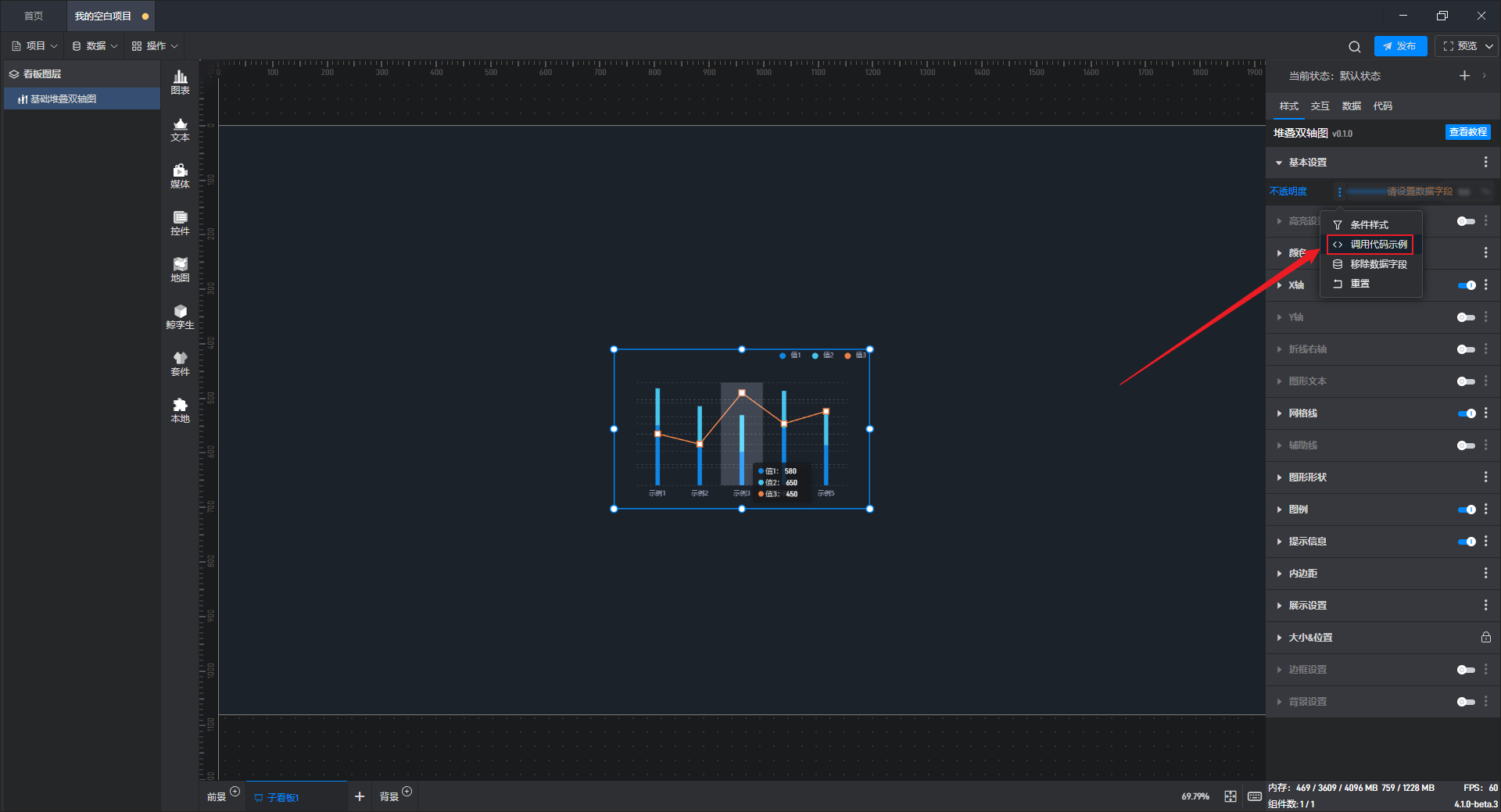
Task: Open more options for 图例 section
Action: click(x=1485, y=509)
